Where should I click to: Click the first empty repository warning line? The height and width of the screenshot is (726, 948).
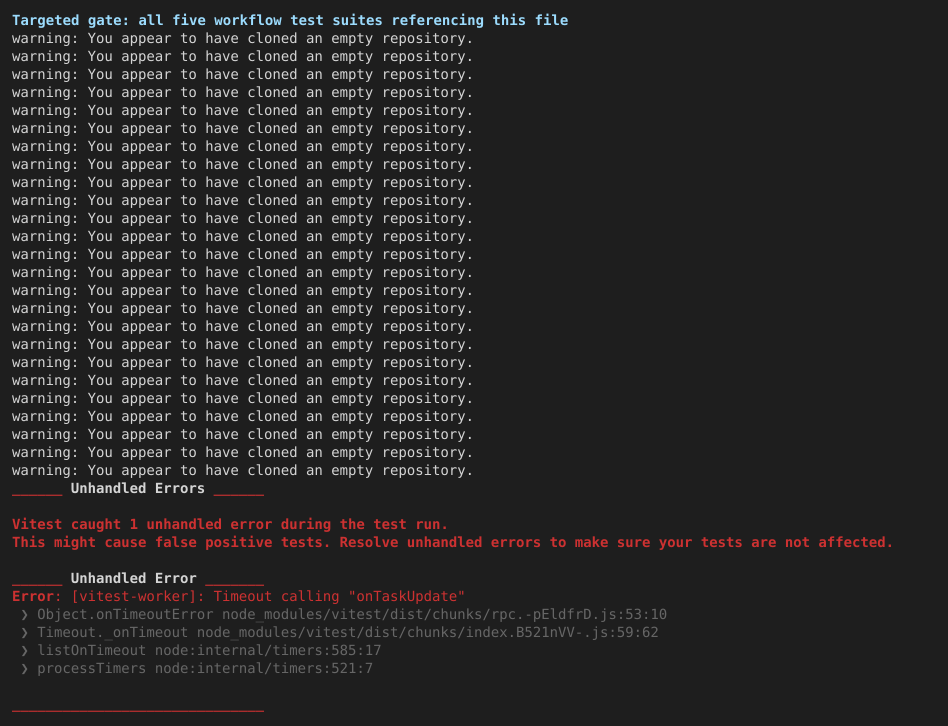point(242,39)
